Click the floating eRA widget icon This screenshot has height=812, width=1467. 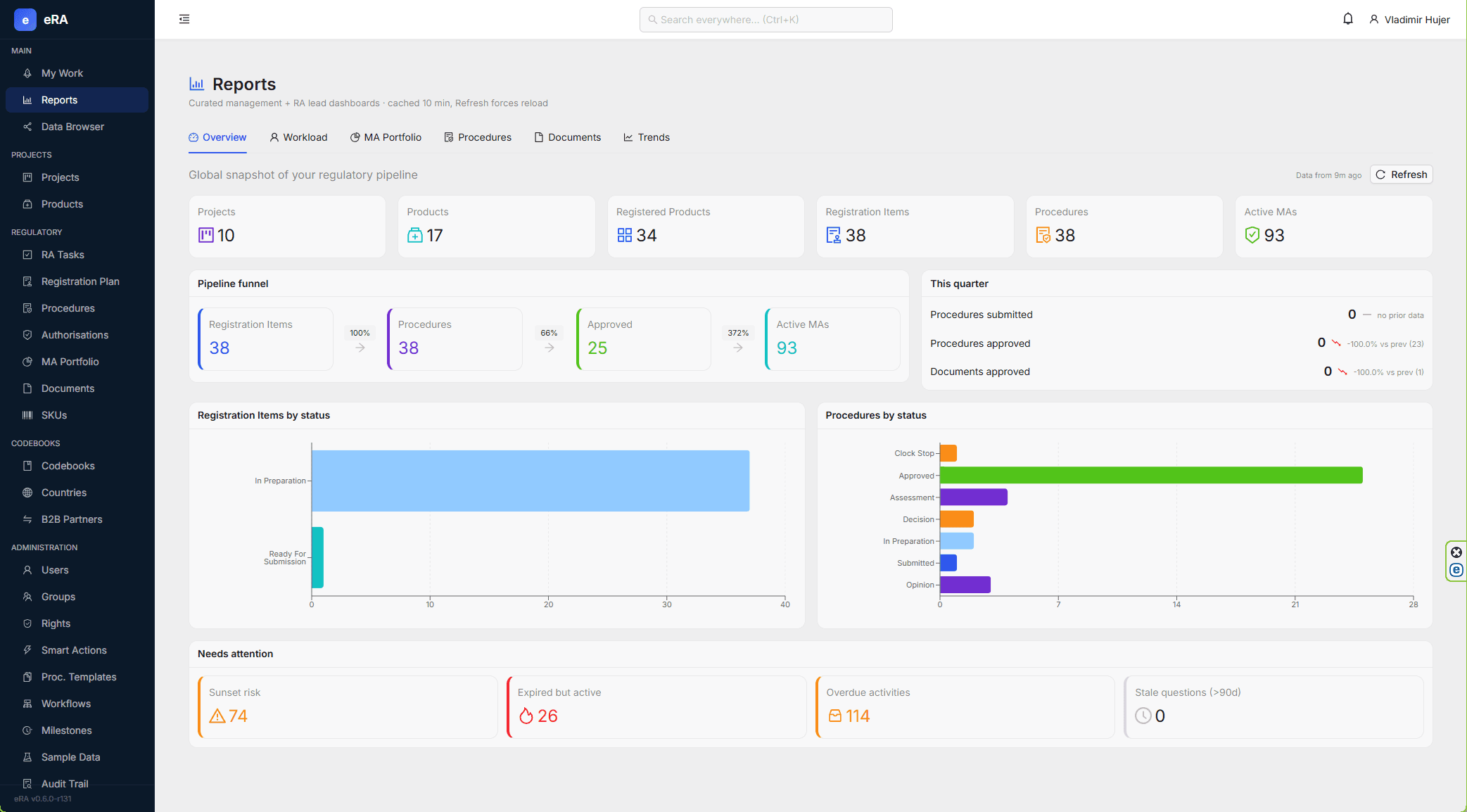coord(1456,570)
